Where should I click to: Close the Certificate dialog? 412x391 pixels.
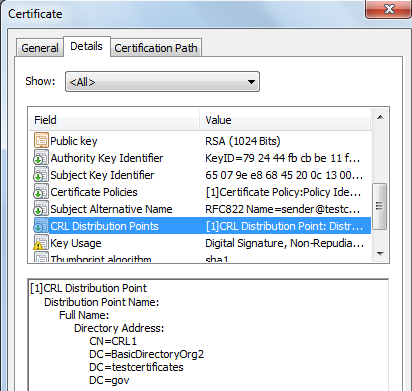(389, 9)
